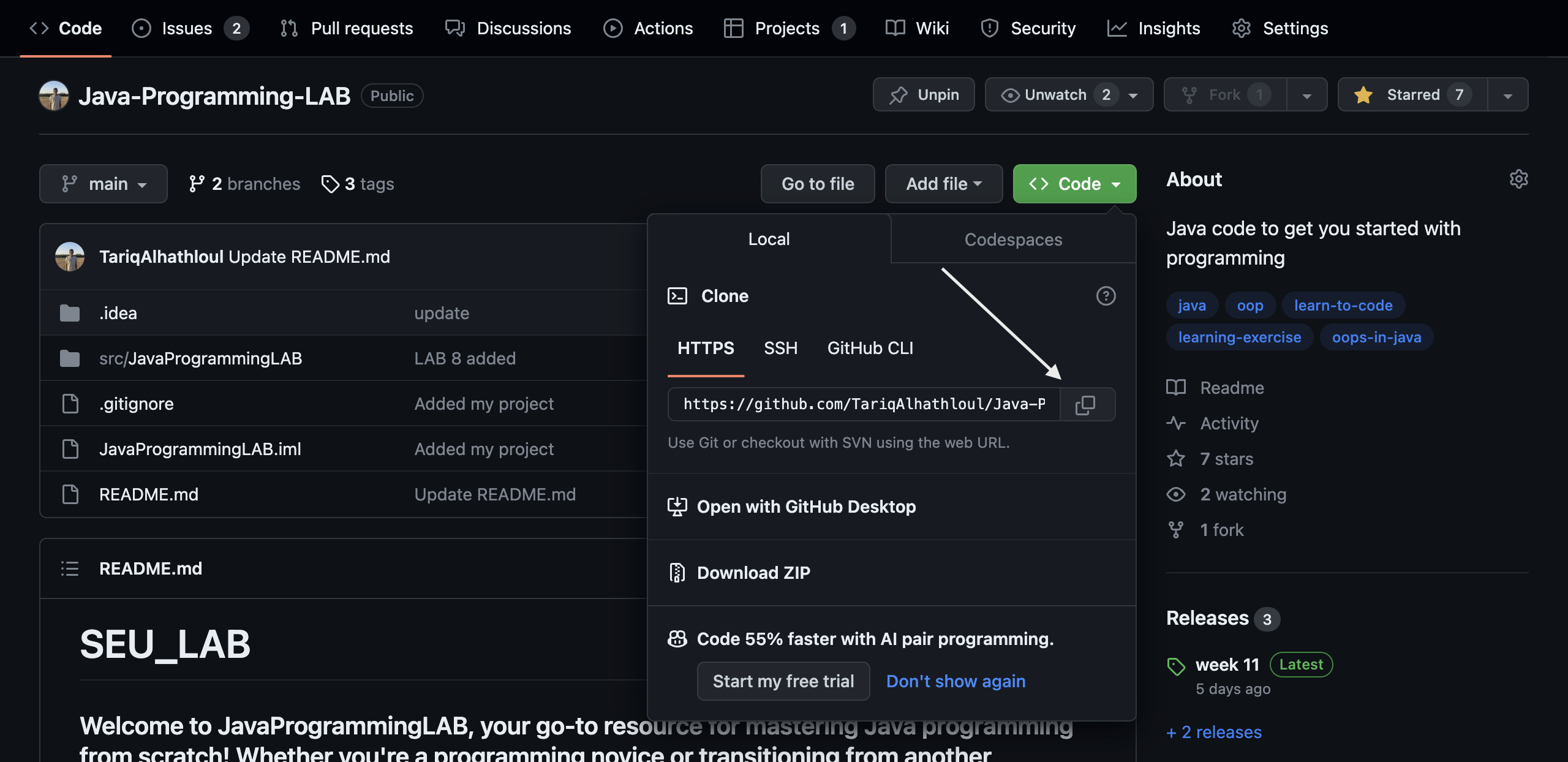The image size is (1568, 762).
Task: Click Start my free trial button
Action: point(783,681)
